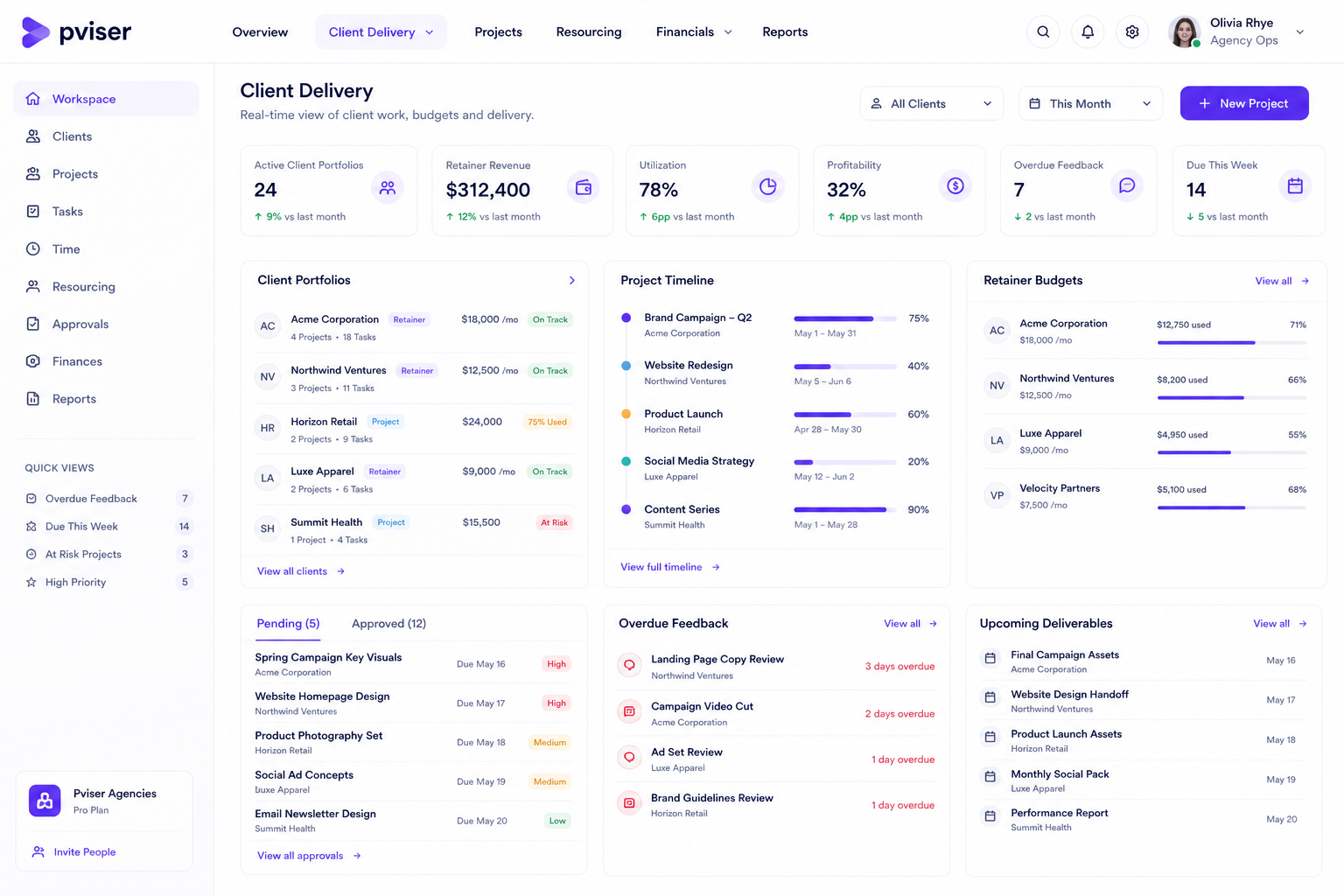Image resolution: width=1344 pixels, height=896 pixels.
Task: Click View all approvals link
Action: click(309, 856)
